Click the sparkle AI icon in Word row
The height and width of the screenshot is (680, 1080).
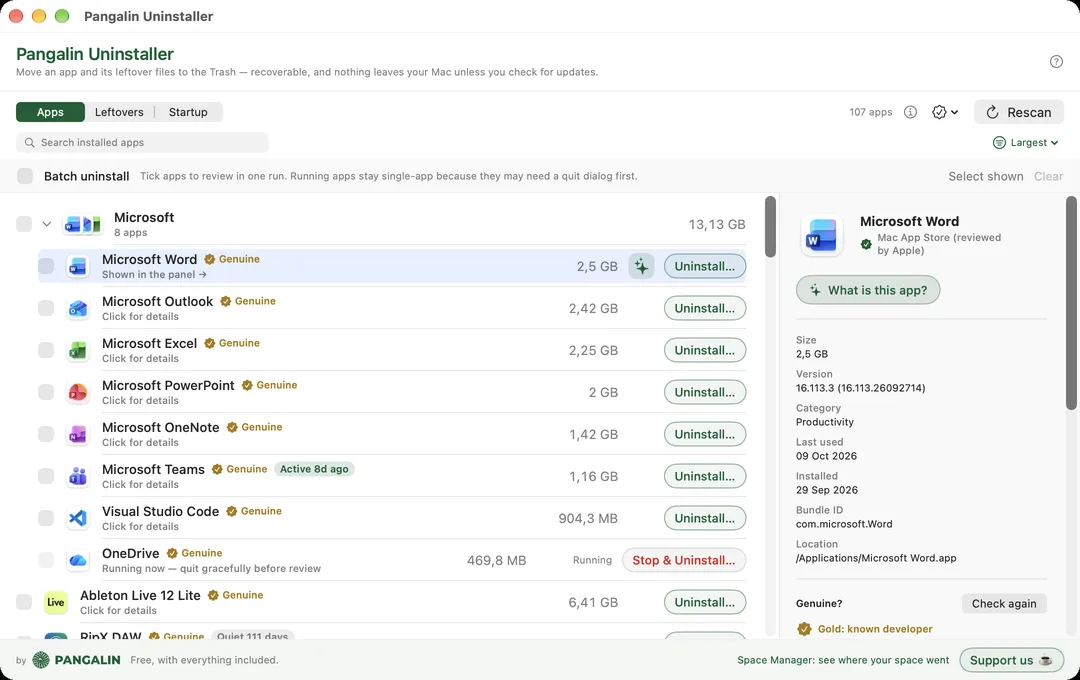pyautogui.click(x=641, y=266)
